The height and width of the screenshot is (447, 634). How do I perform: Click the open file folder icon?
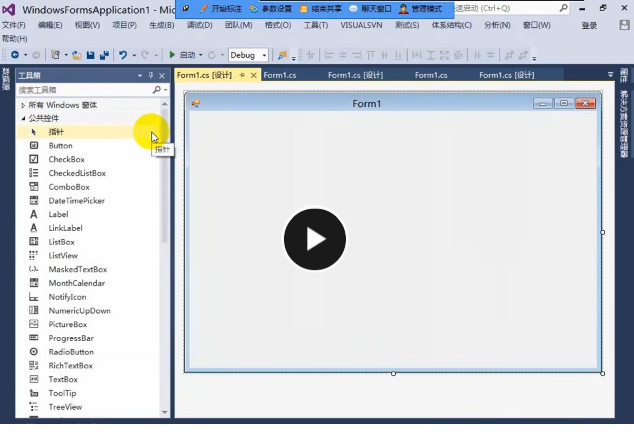pyautogui.click(x=76, y=55)
